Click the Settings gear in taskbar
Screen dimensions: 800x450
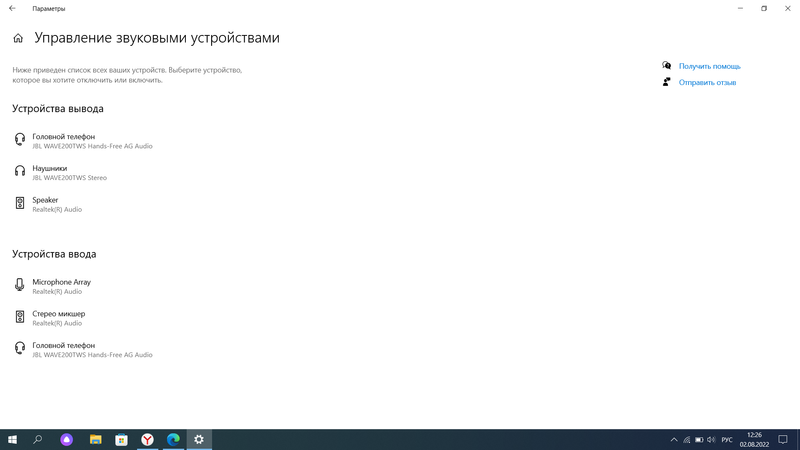199,440
